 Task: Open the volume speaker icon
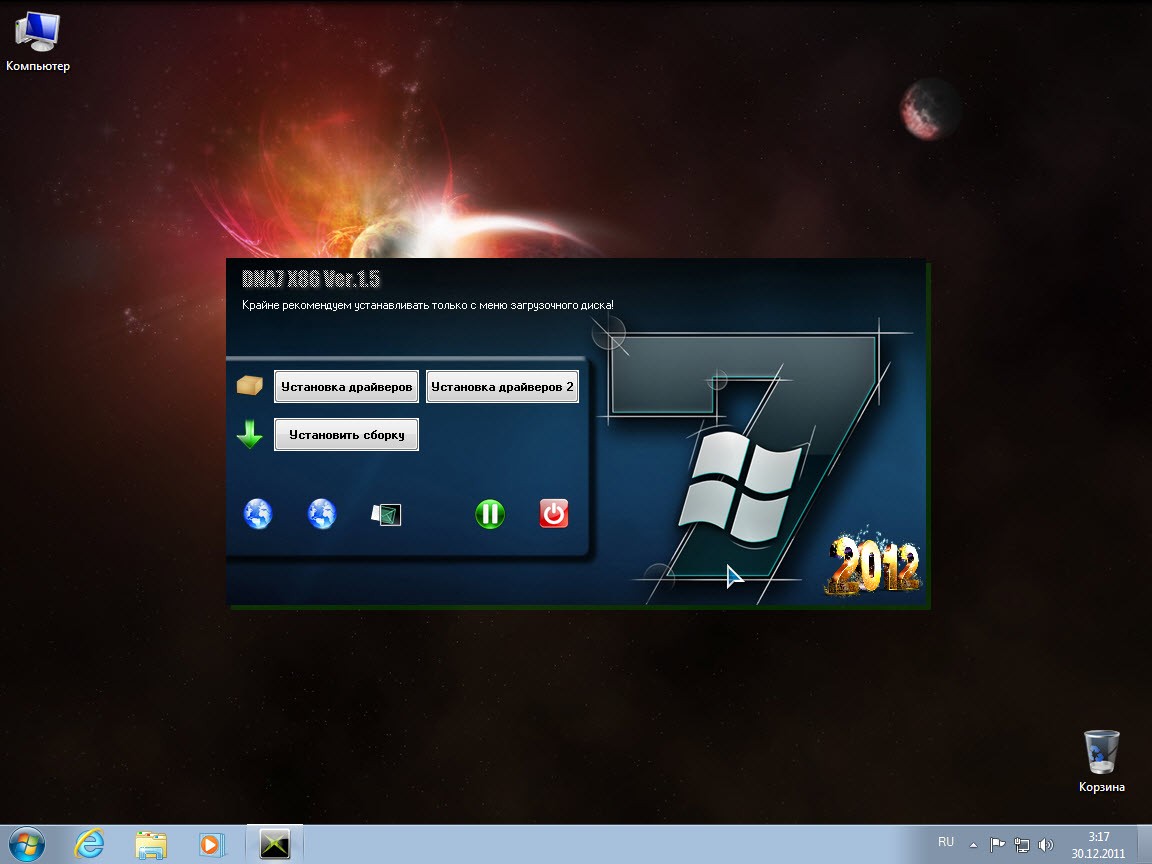pyautogui.click(x=1045, y=845)
